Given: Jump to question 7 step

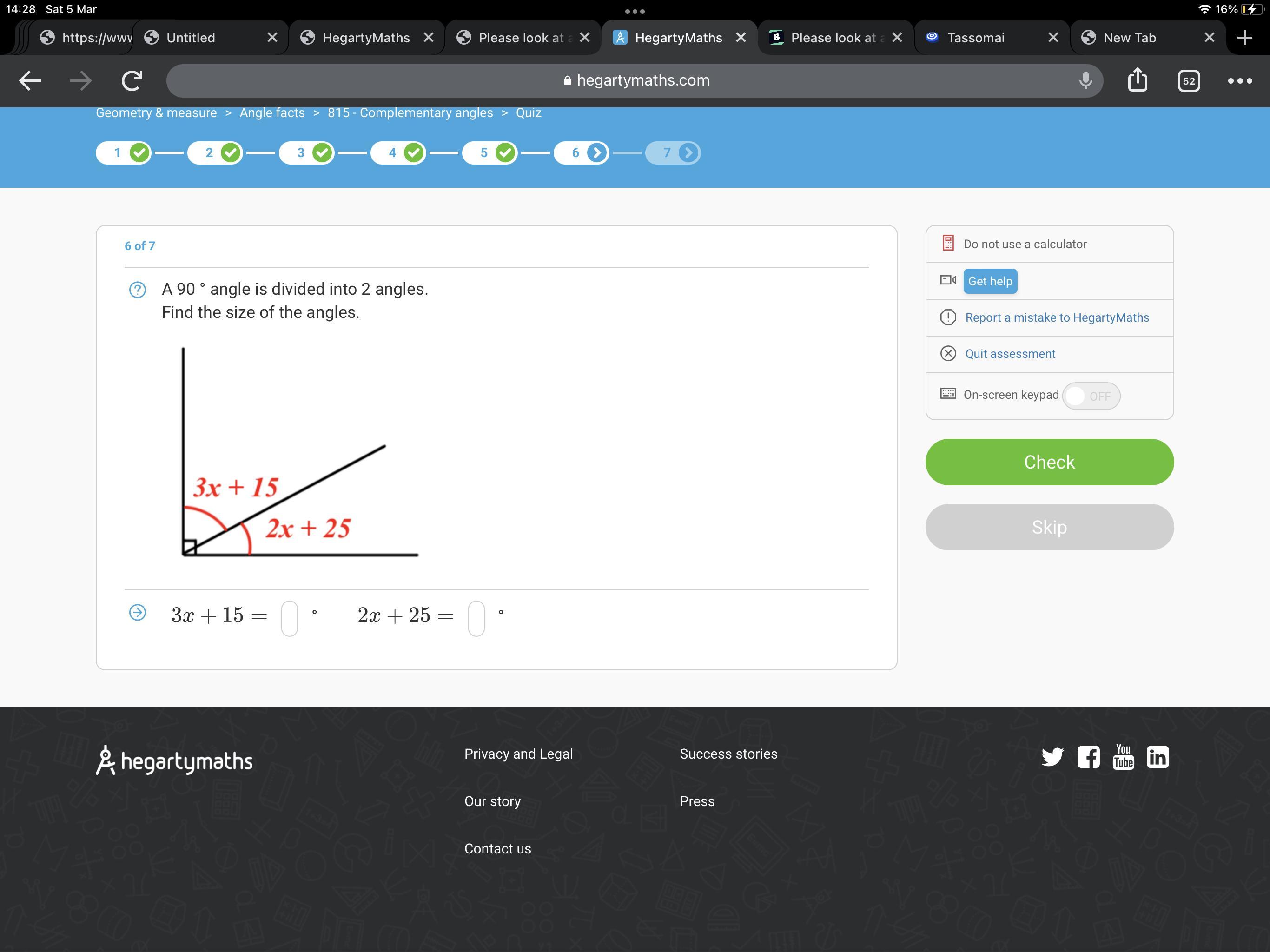Looking at the screenshot, I should click(x=672, y=153).
